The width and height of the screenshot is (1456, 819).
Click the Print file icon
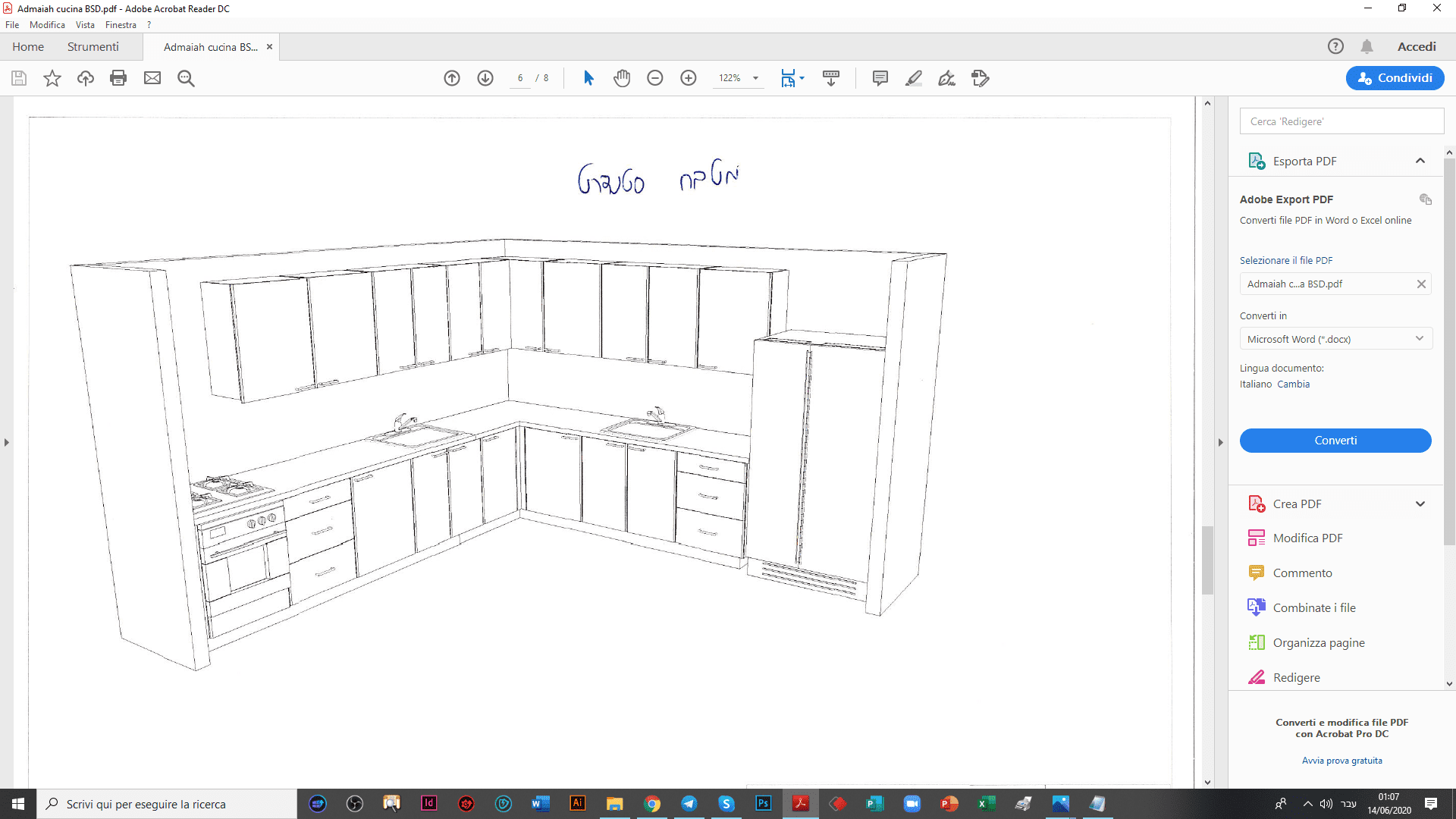(x=118, y=78)
